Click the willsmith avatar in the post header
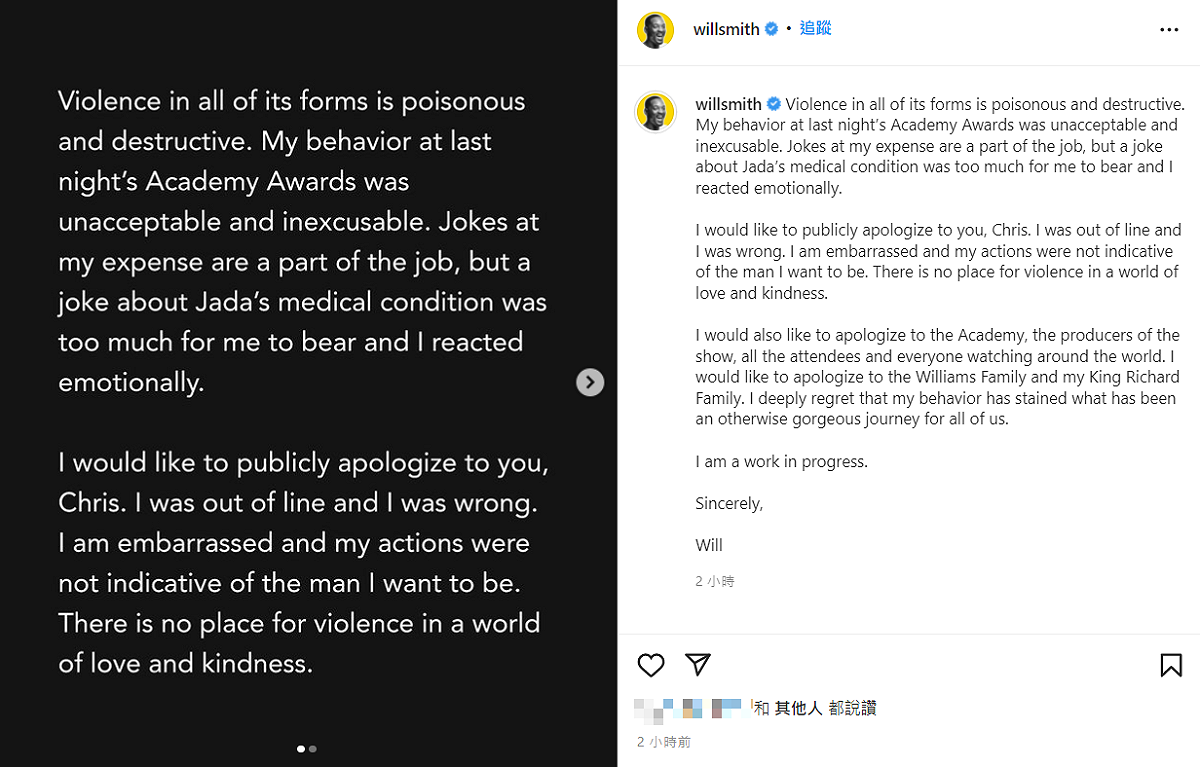 tap(655, 30)
